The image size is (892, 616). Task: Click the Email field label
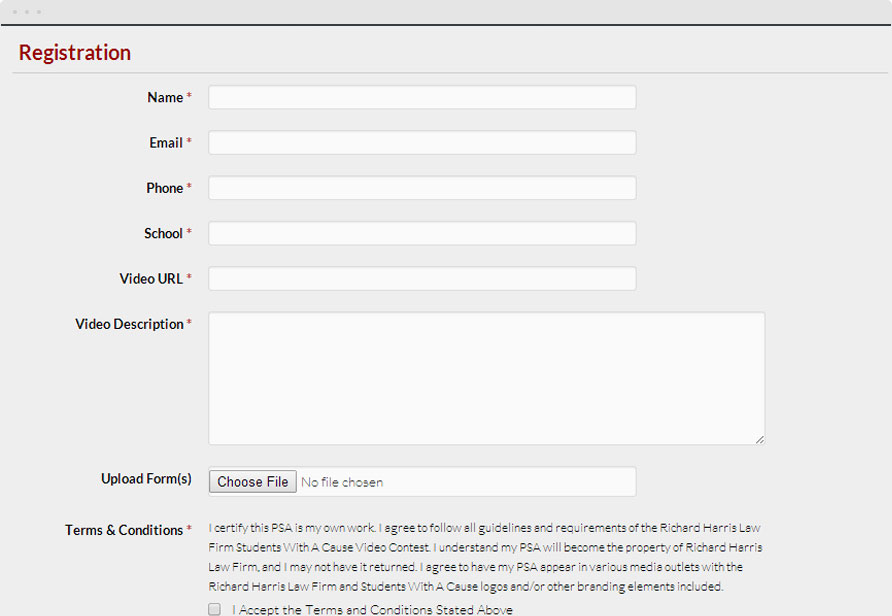point(166,143)
